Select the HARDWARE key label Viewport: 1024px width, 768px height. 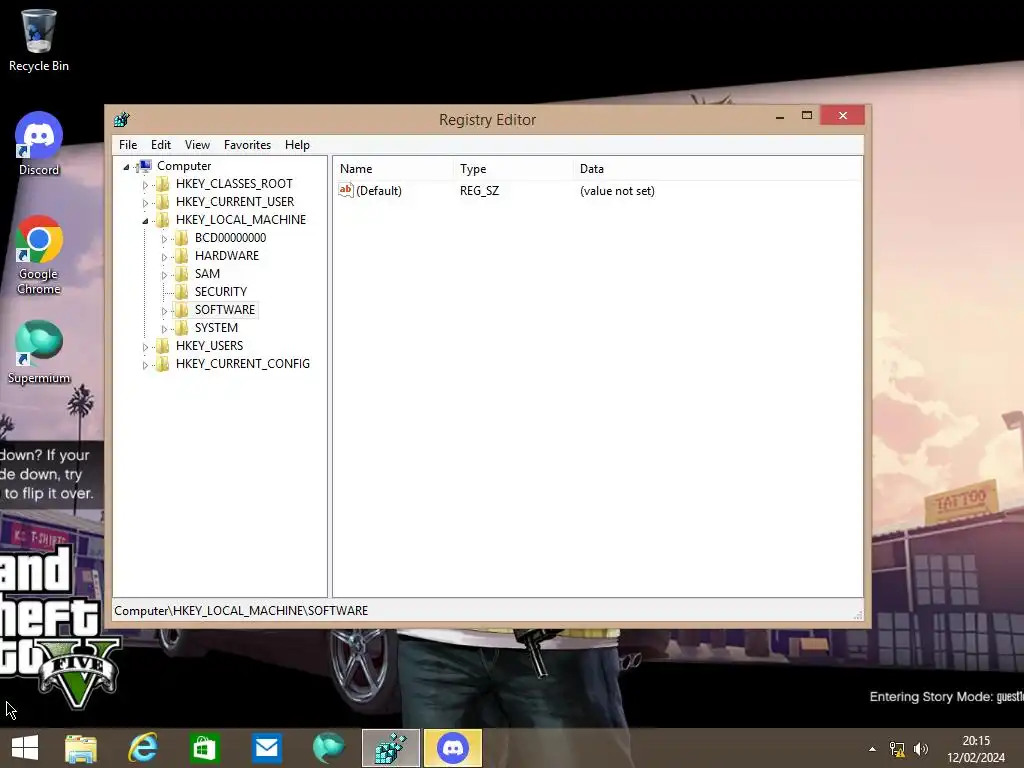tap(227, 255)
